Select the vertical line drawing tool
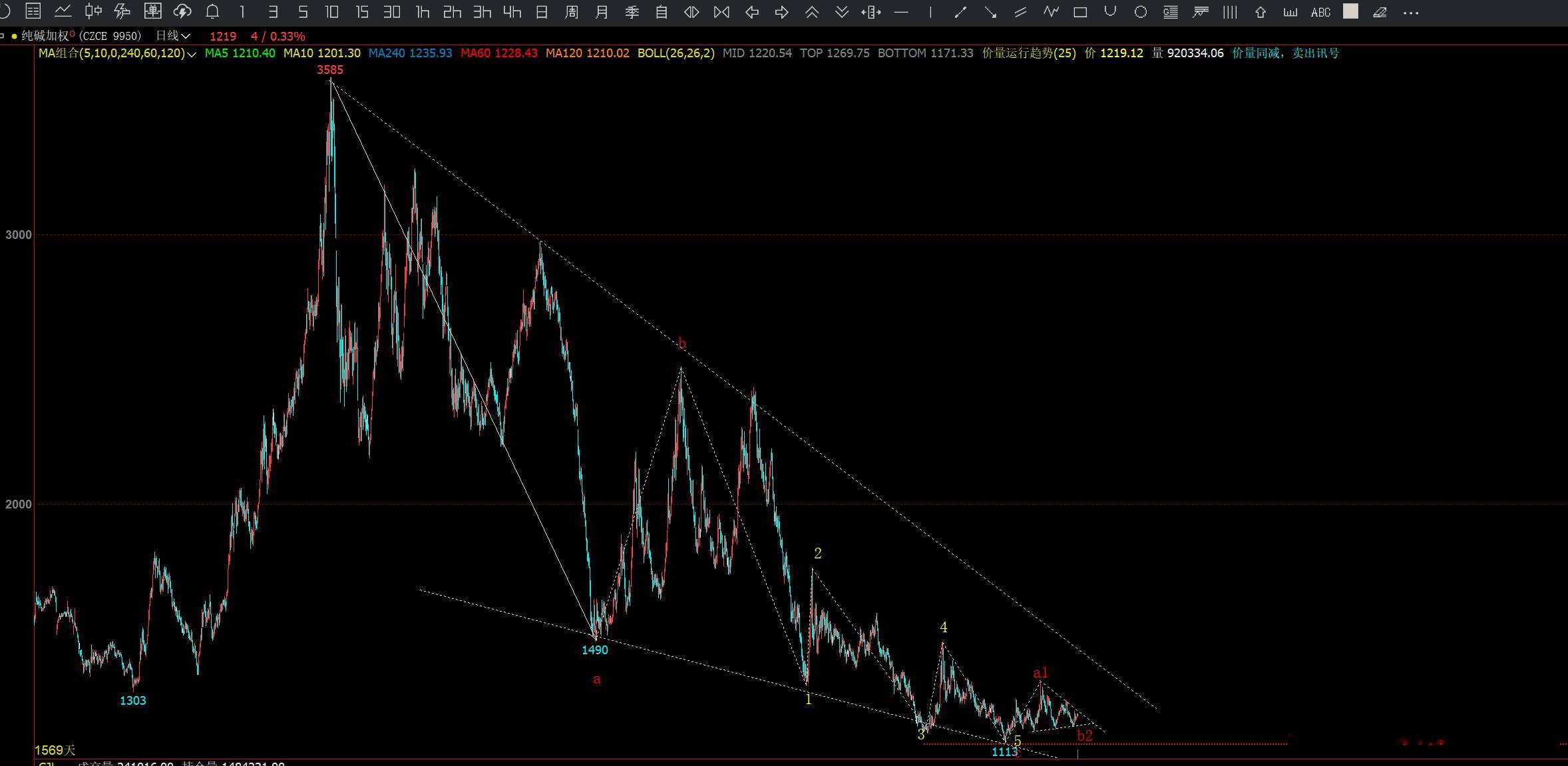This screenshot has width=1568, height=766. pos(930,12)
